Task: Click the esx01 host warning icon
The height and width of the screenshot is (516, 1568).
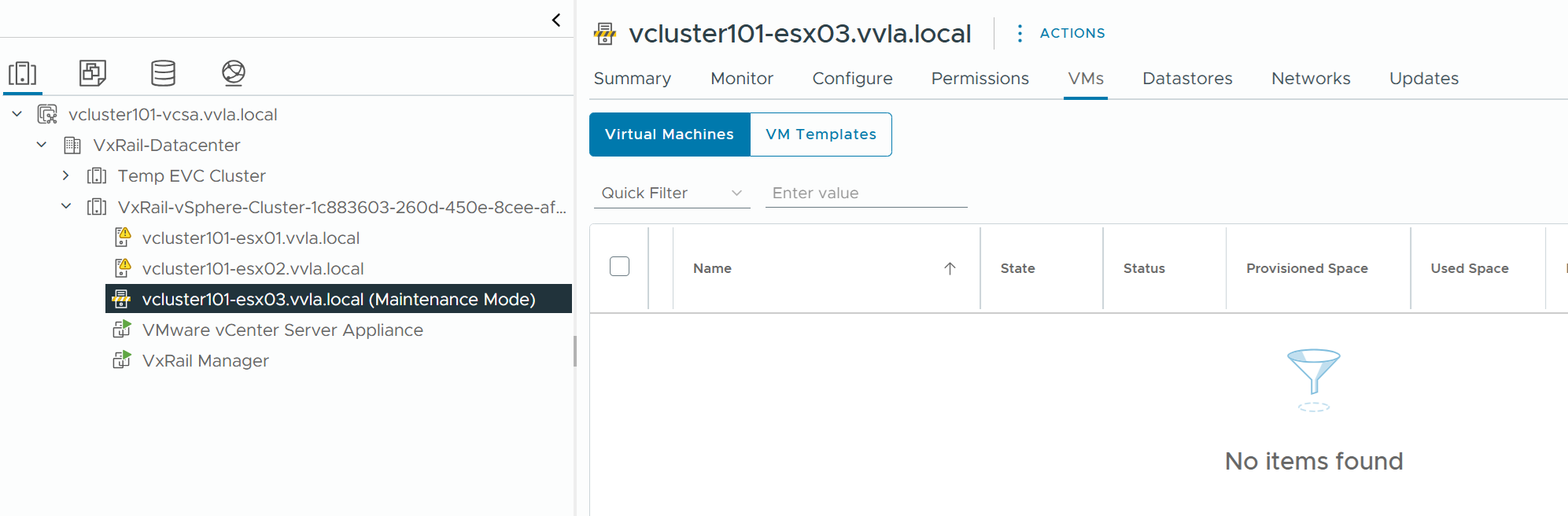Action: point(123,238)
